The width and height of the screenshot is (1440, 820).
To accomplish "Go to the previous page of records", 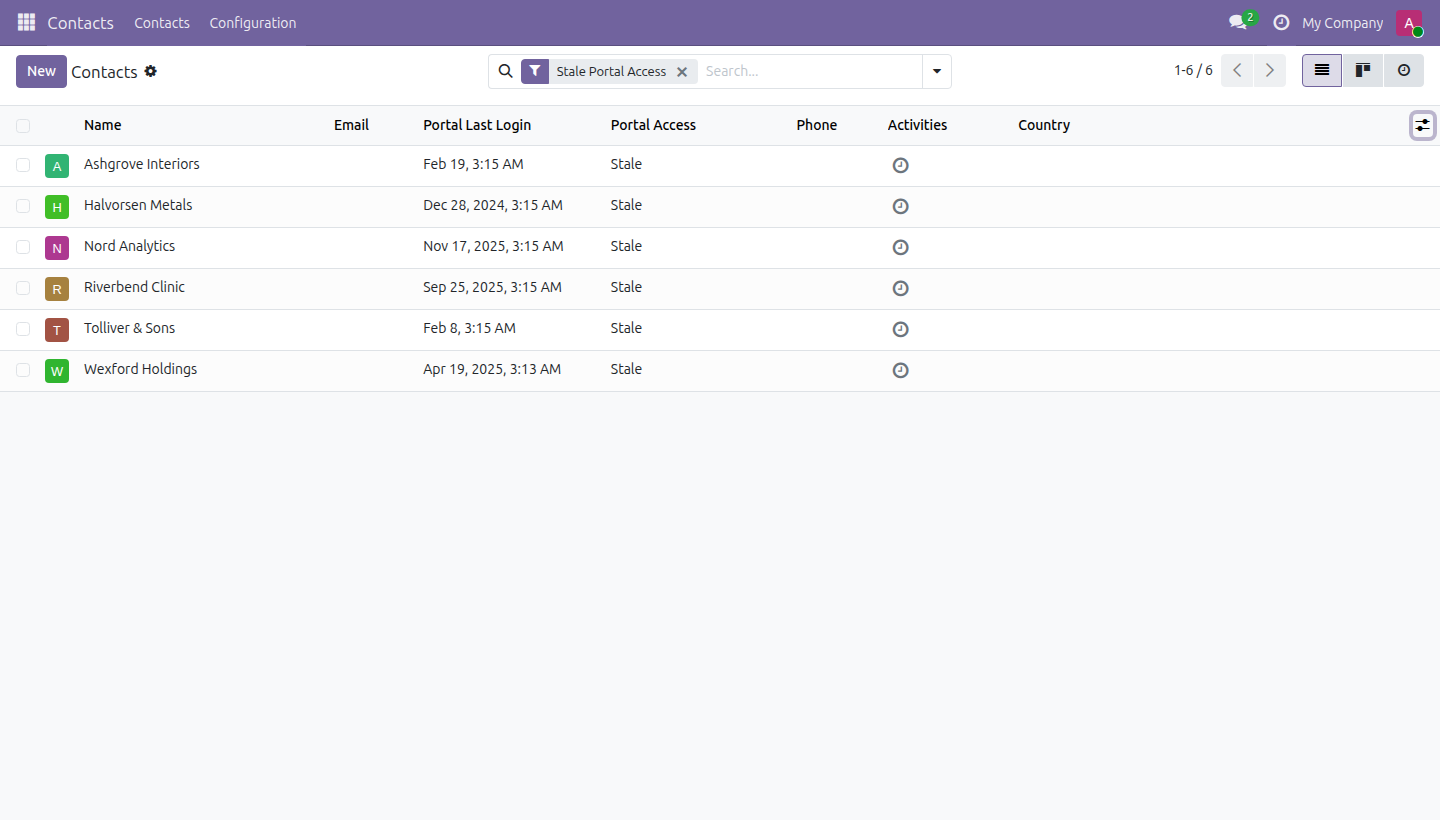I will click(1237, 71).
